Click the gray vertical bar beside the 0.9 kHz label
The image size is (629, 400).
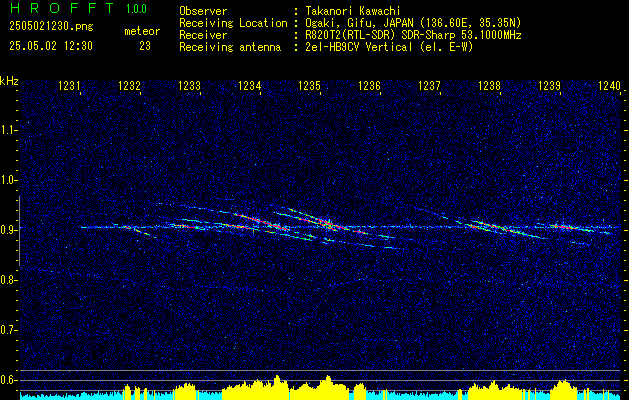[x=19, y=231]
